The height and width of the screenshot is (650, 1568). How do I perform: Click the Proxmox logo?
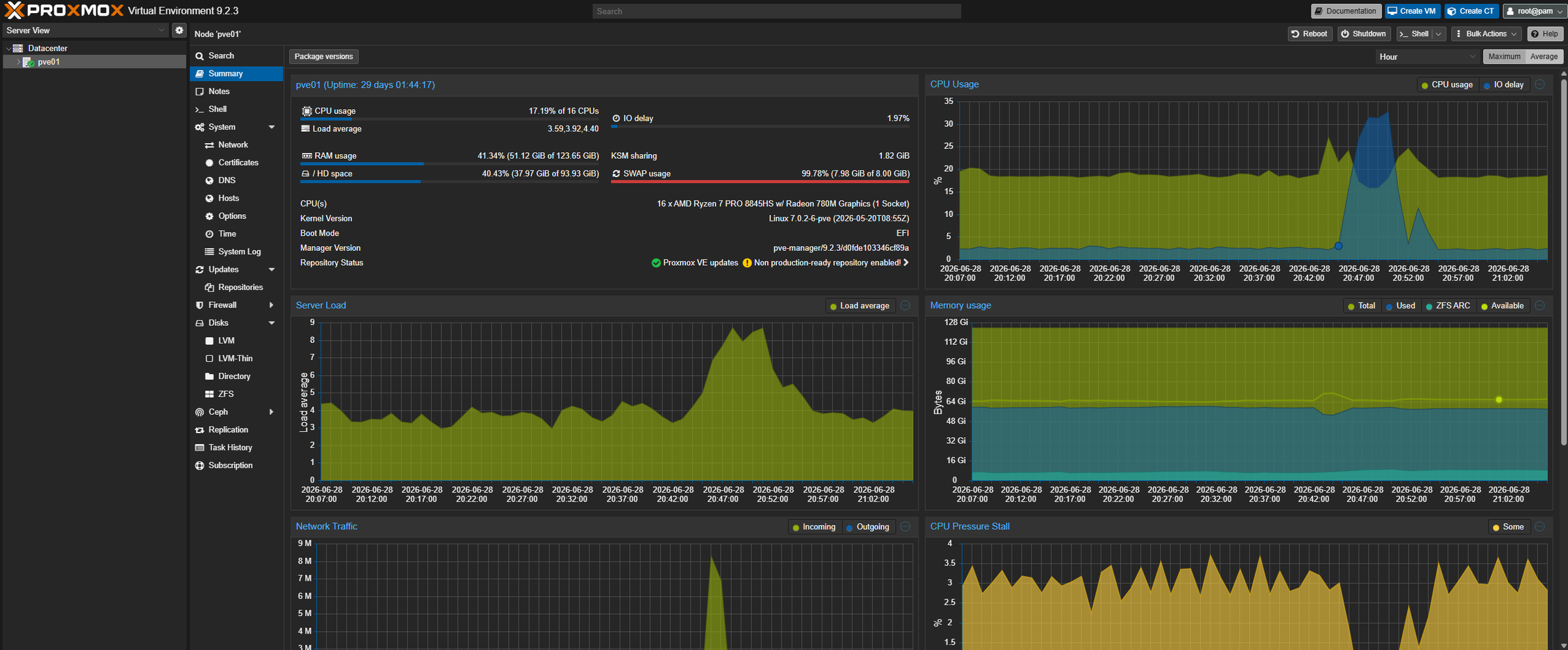64,10
